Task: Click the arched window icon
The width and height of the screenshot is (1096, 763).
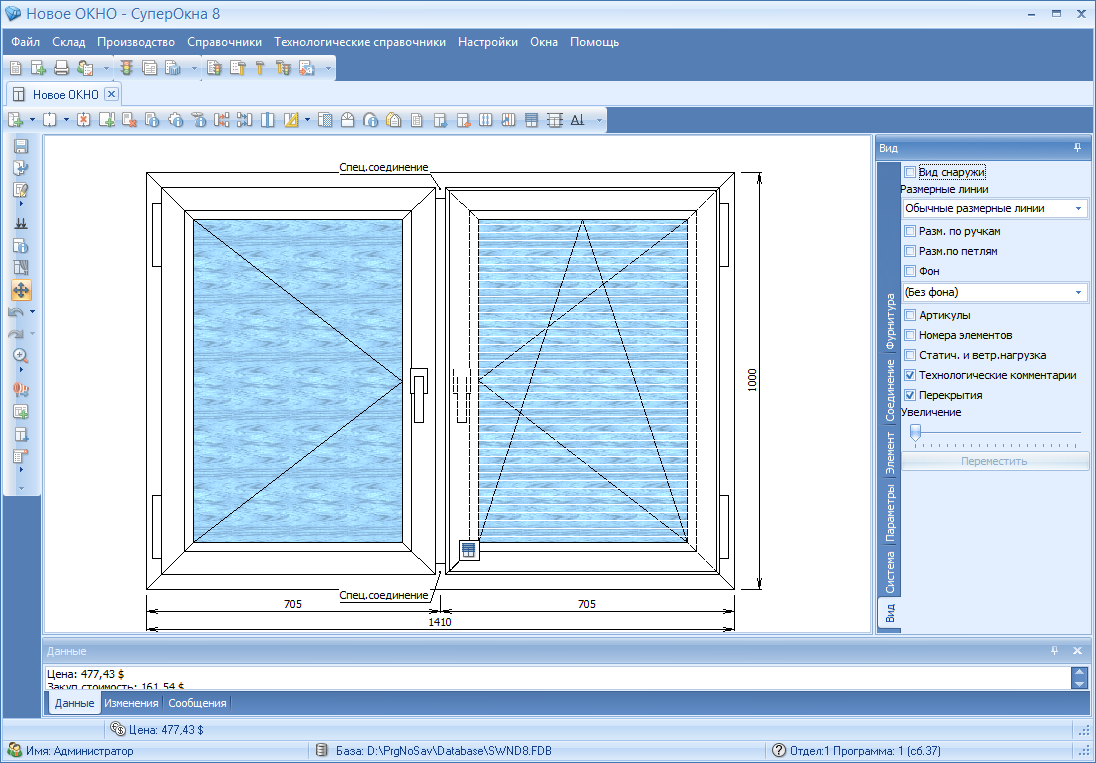Action: [347, 120]
